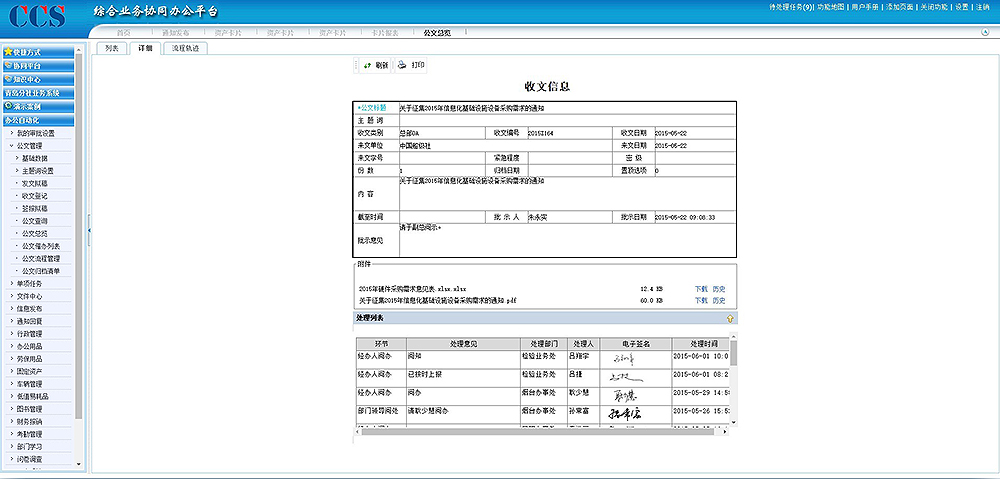Download the pdf attachment via 下载
This screenshot has height=479, width=1000.
pyautogui.click(x=701, y=300)
